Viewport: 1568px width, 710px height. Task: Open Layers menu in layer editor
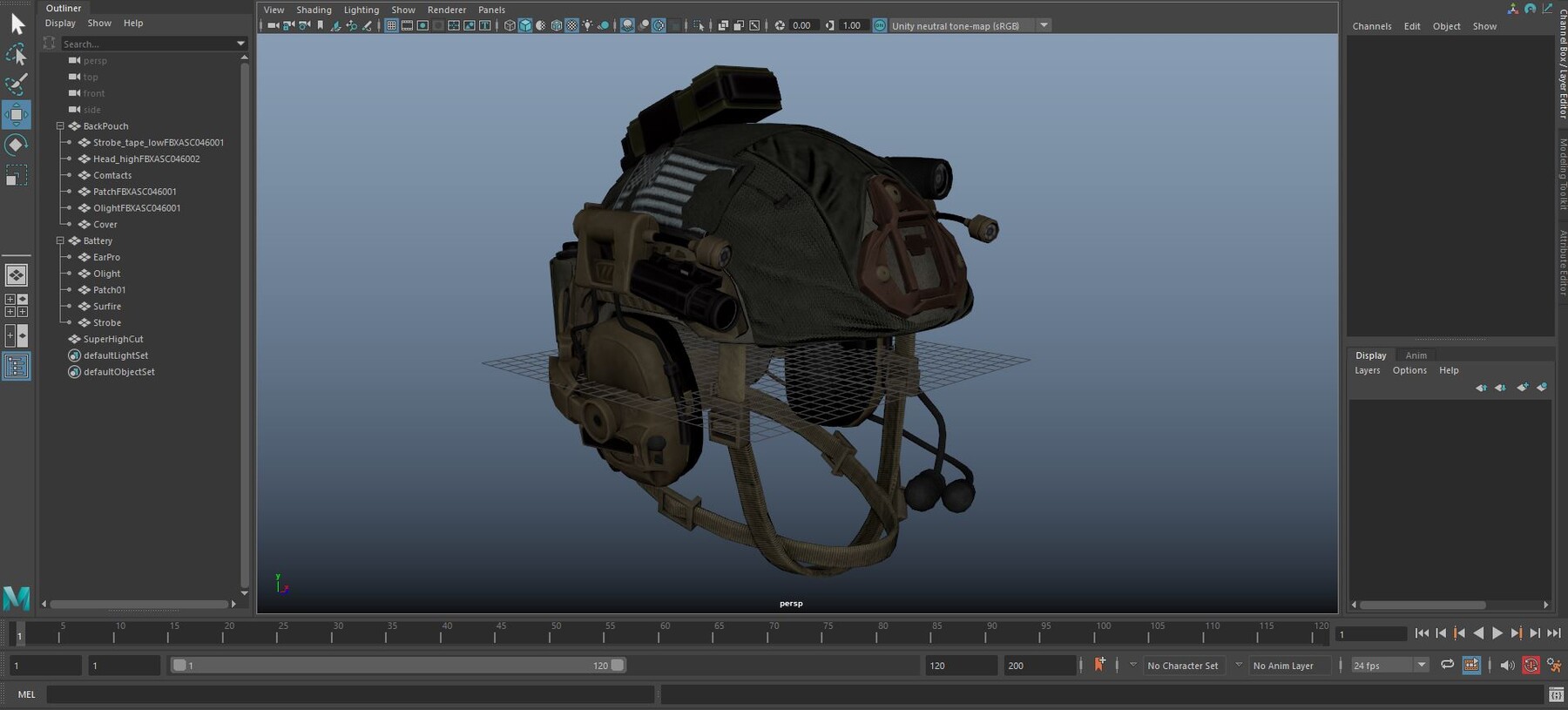1367,370
